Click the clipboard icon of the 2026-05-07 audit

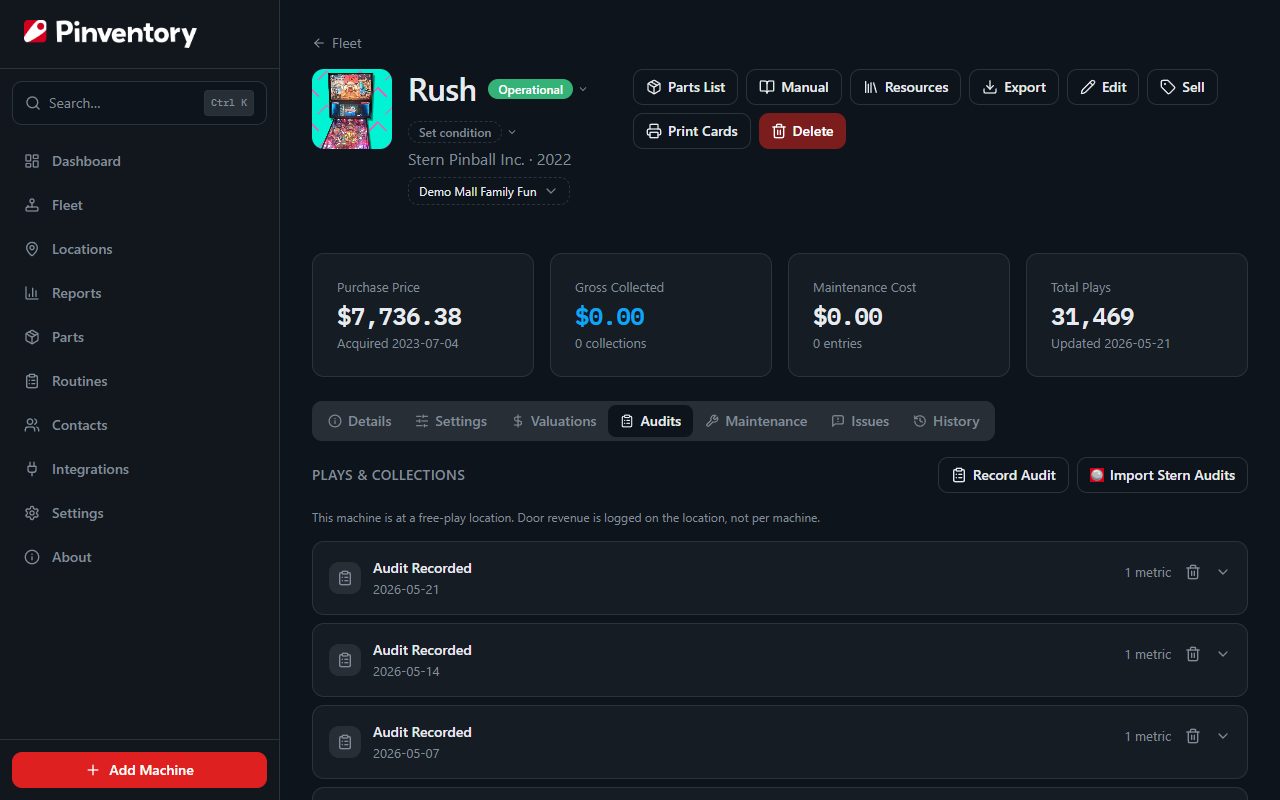(345, 742)
